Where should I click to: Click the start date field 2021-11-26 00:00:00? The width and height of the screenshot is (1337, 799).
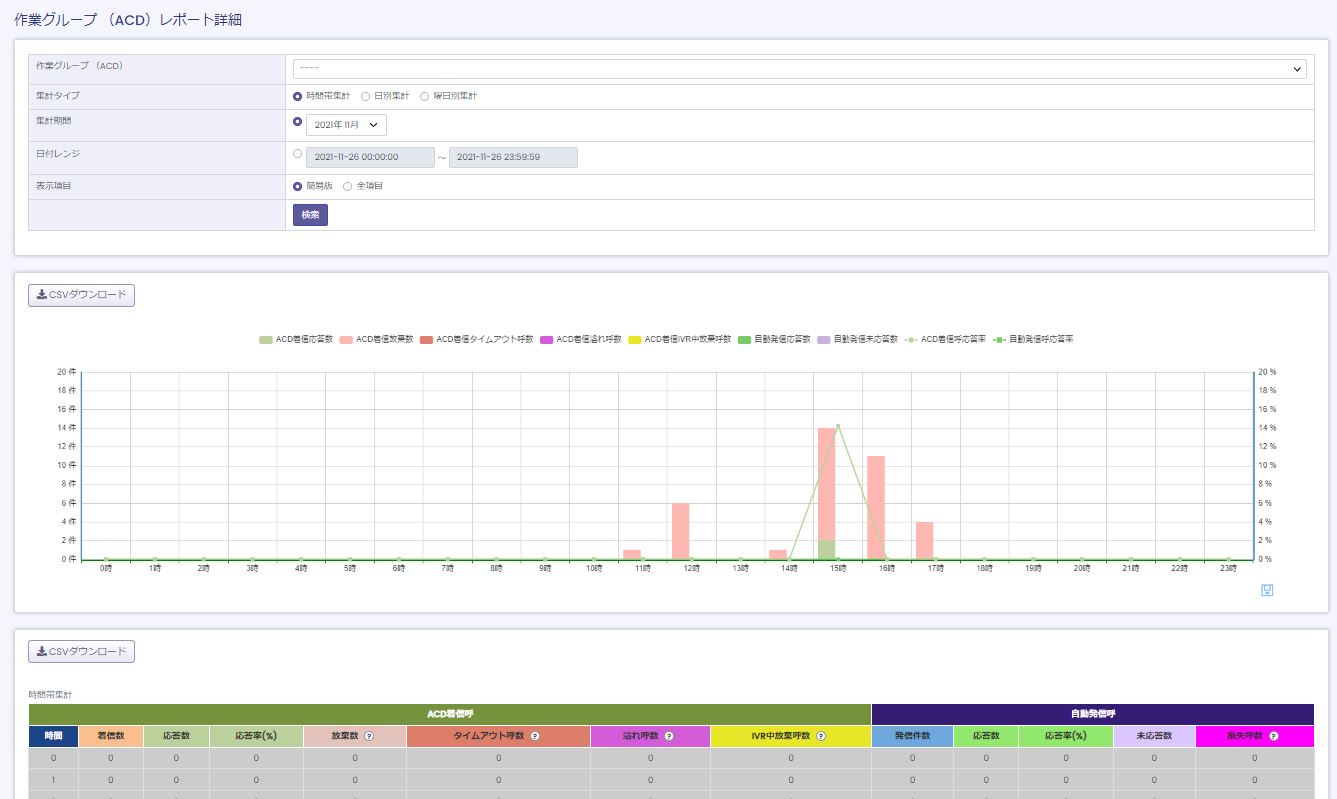point(370,158)
